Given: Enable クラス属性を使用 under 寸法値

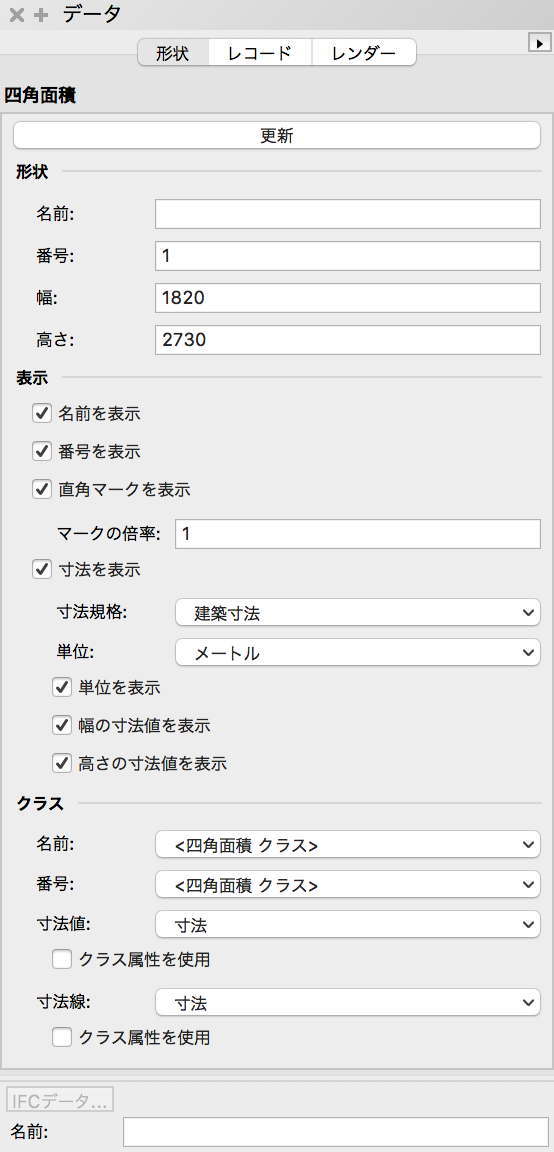Looking at the screenshot, I should click(x=61, y=959).
